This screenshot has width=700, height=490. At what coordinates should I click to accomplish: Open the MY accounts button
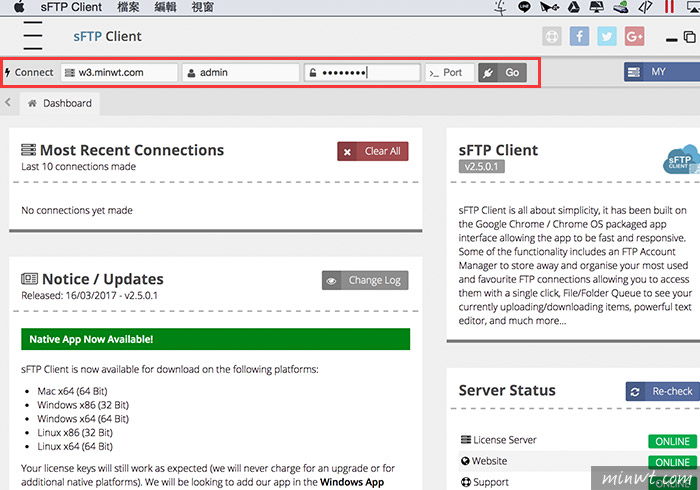coord(662,72)
